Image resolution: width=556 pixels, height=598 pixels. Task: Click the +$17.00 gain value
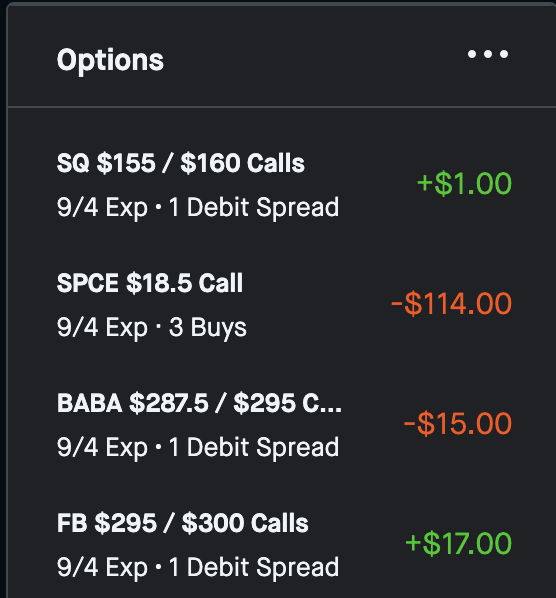coord(458,543)
